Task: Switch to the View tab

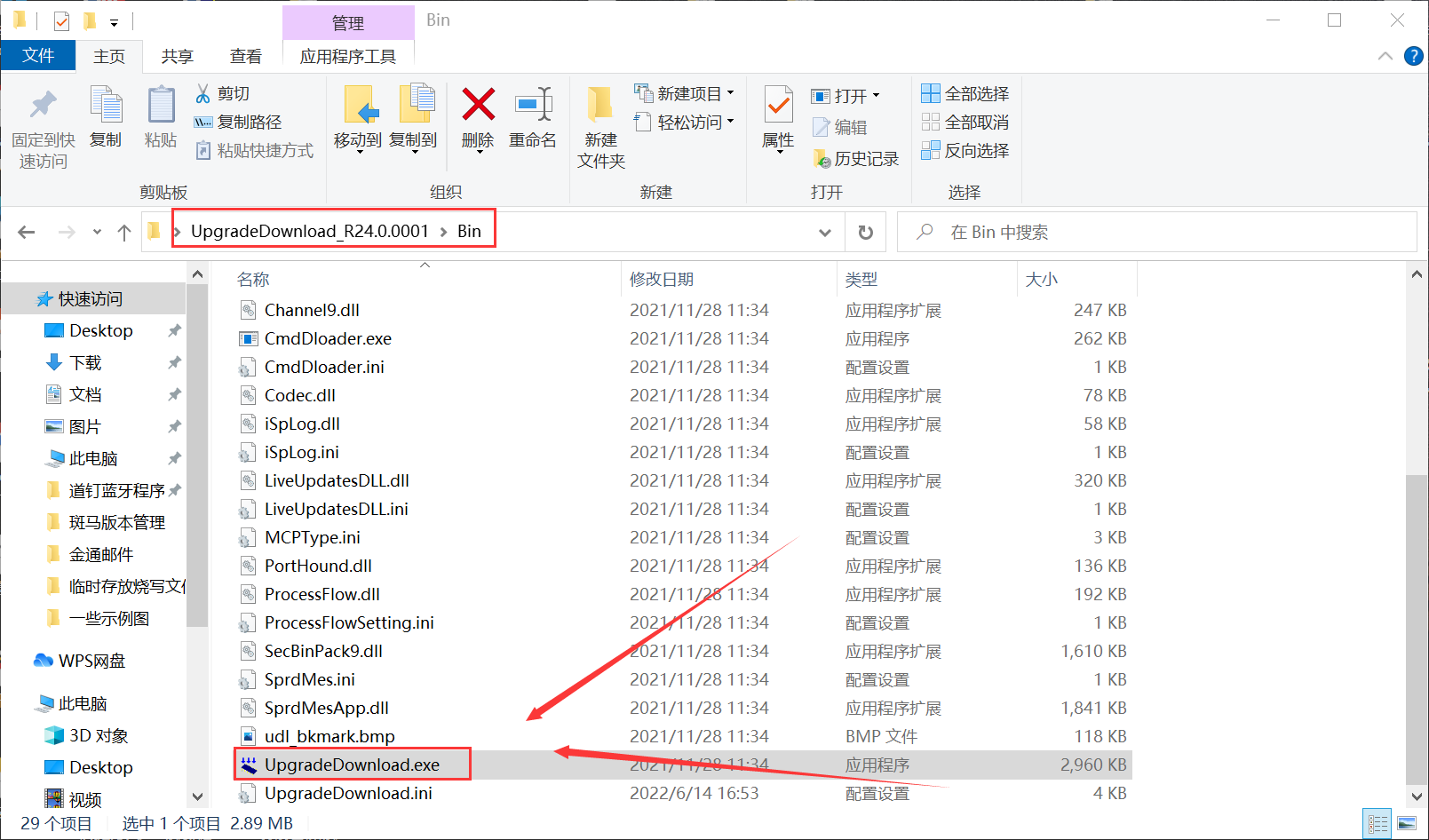Action: [x=246, y=56]
